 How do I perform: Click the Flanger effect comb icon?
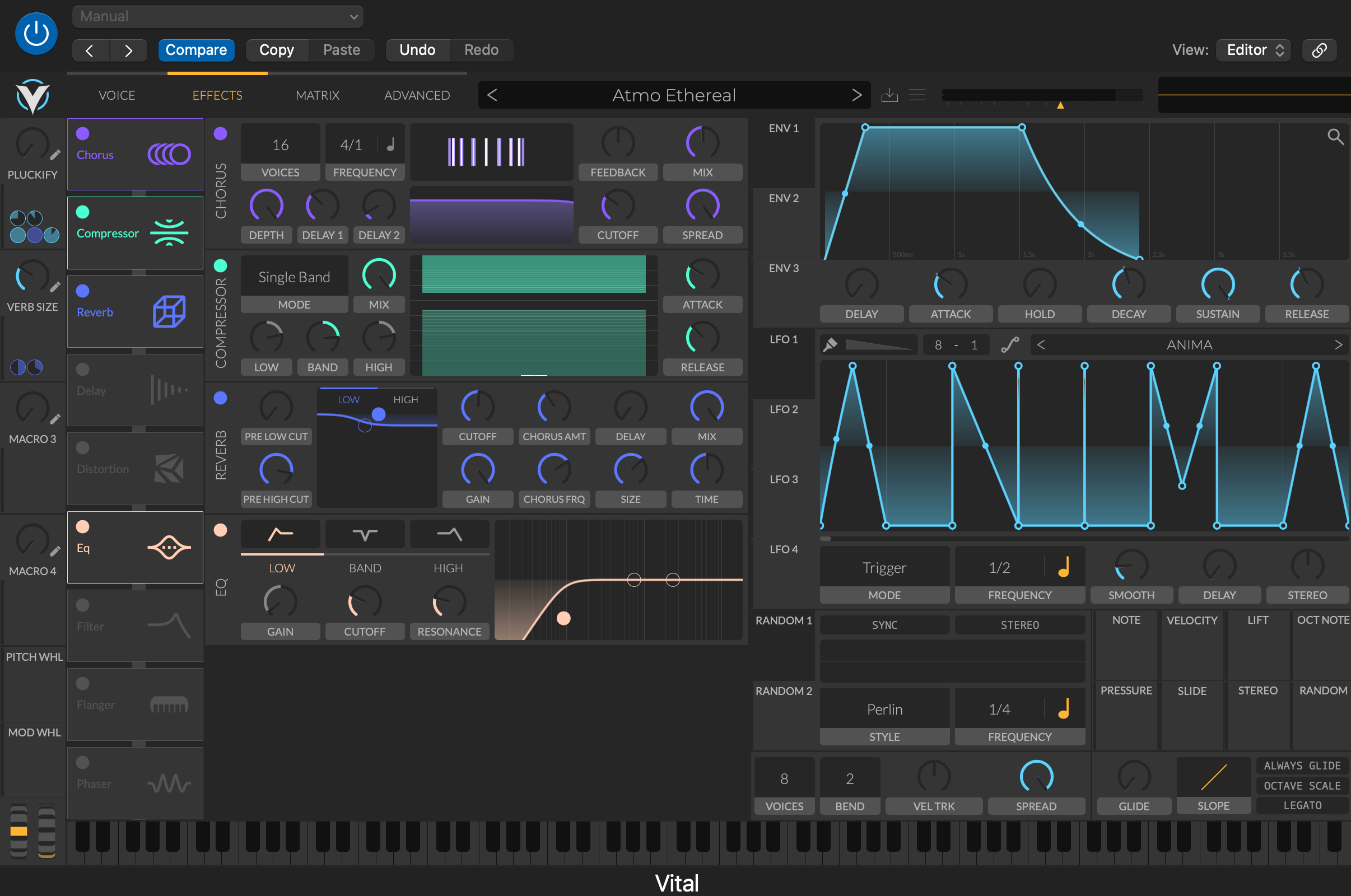(x=169, y=704)
